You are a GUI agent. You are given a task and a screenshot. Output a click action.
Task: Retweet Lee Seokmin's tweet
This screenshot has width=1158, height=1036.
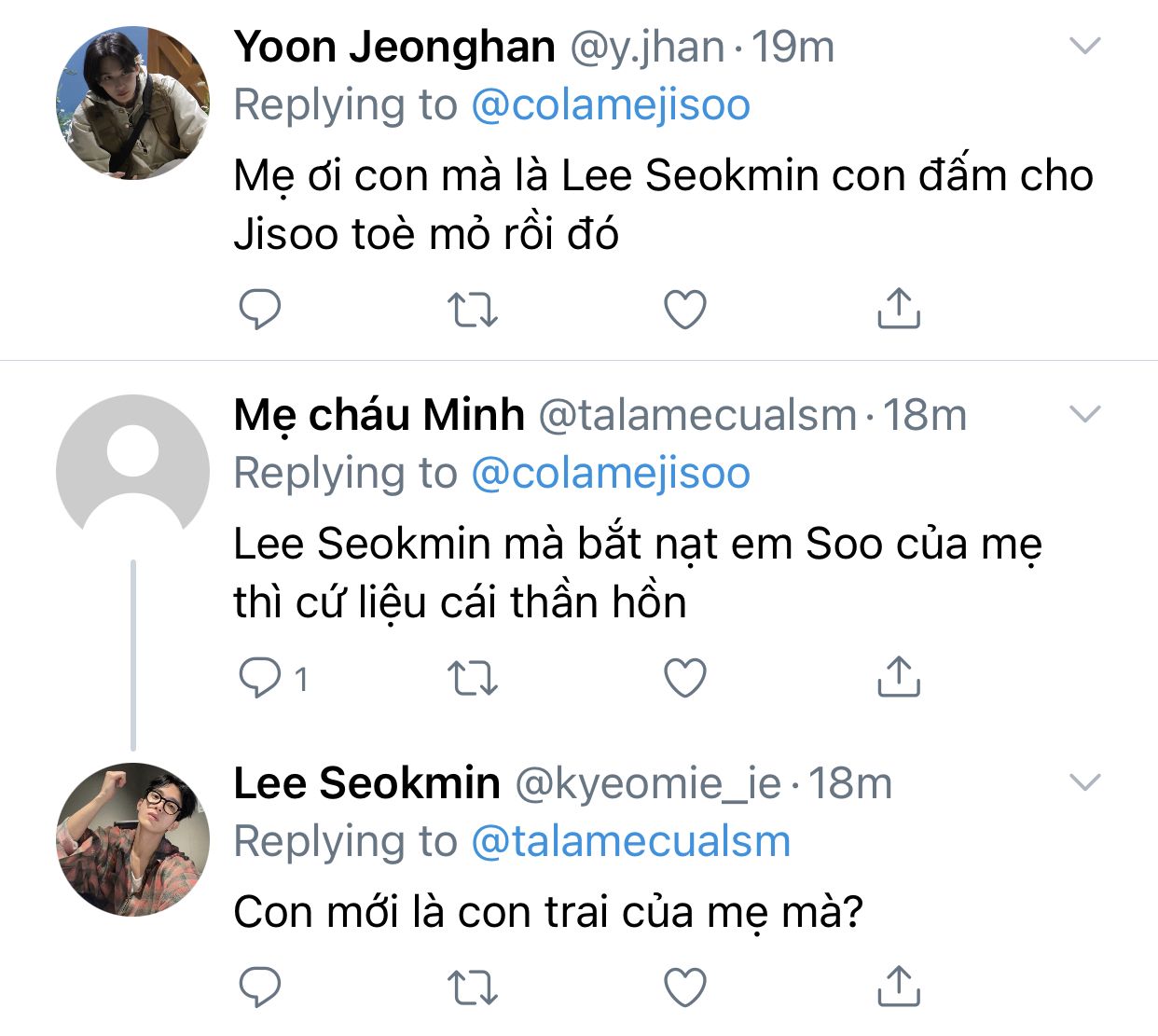[473, 987]
